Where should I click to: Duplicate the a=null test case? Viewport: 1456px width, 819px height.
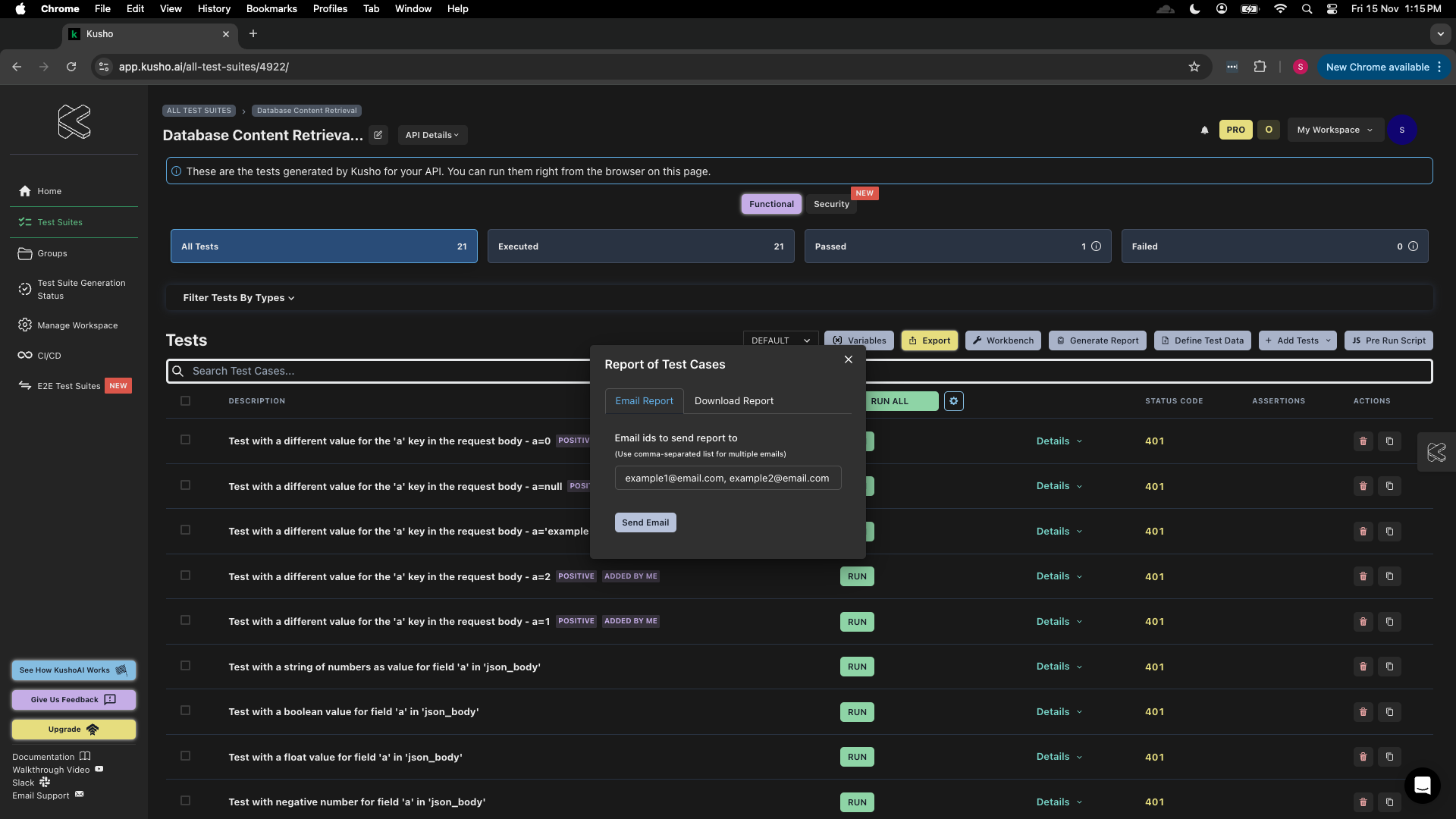tap(1389, 486)
